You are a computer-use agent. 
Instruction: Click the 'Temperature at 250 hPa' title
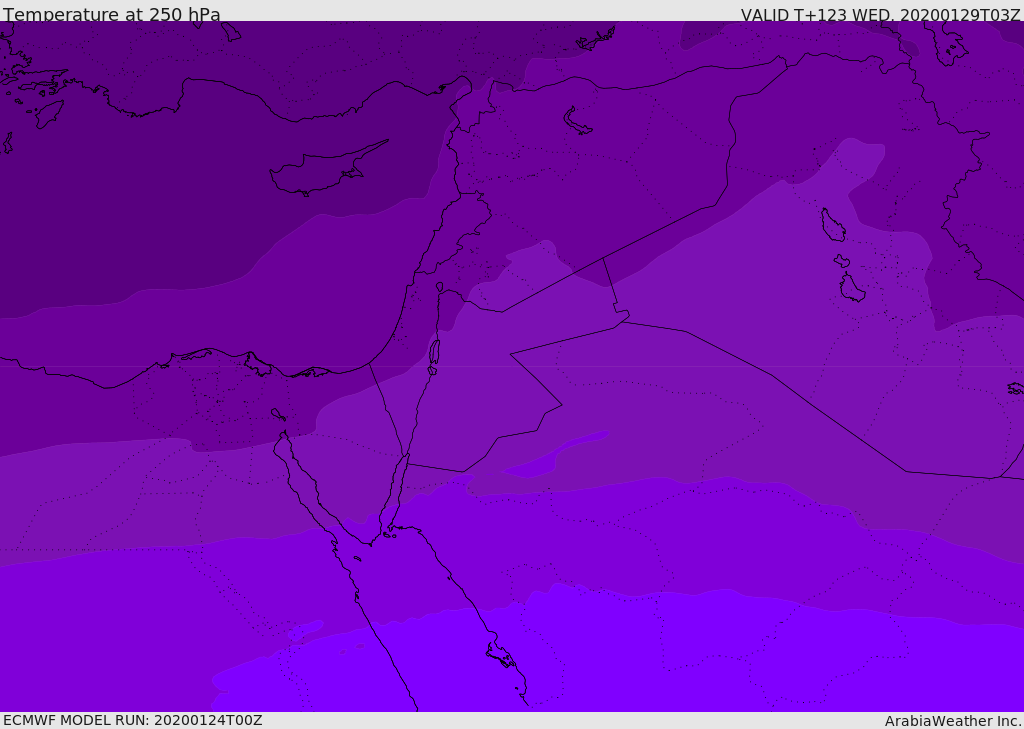112,14
